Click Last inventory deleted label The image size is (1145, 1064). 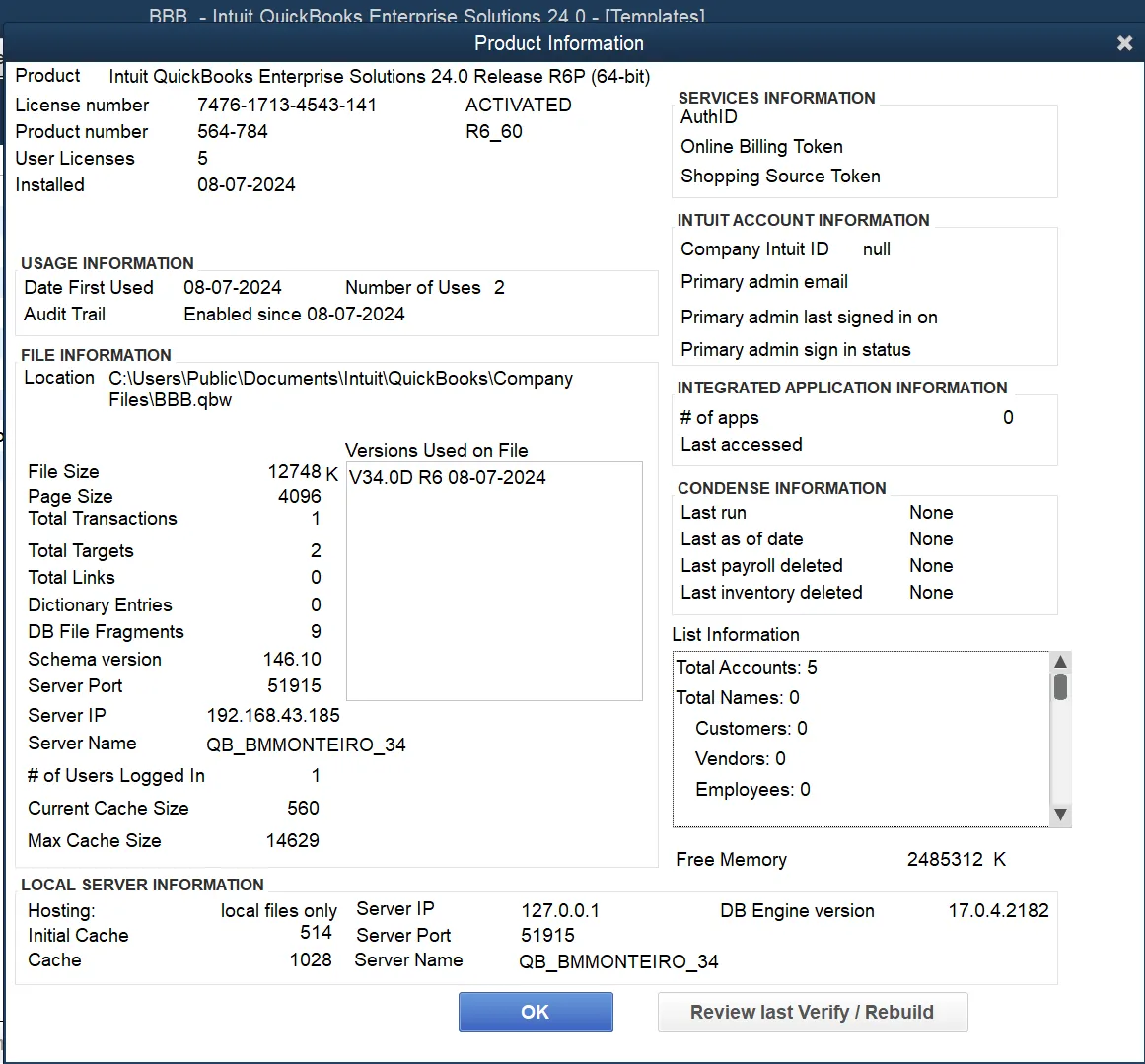pos(772,593)
